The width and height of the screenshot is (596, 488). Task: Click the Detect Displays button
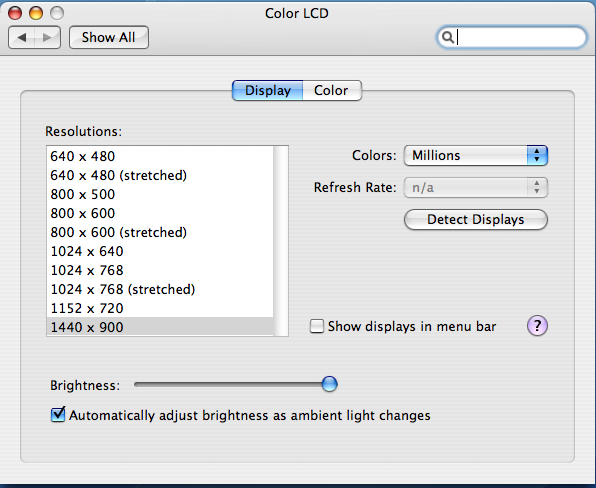point(476,220)
